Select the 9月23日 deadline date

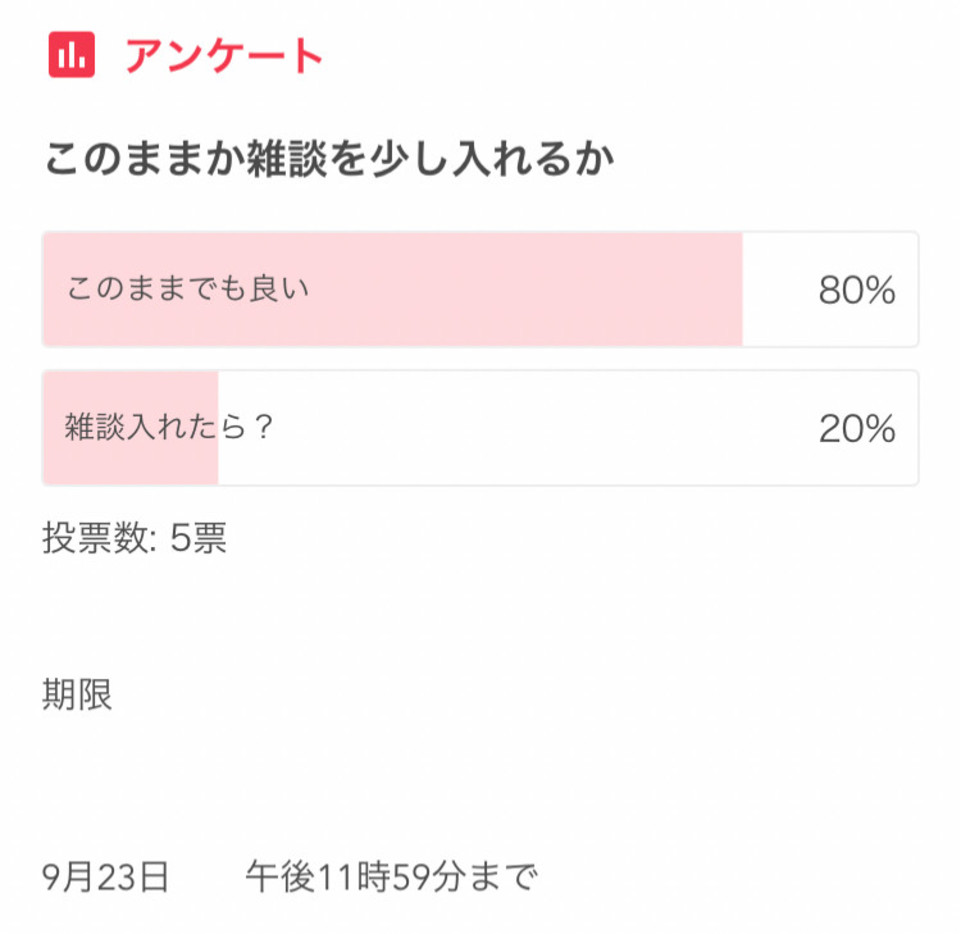[105, 876]
